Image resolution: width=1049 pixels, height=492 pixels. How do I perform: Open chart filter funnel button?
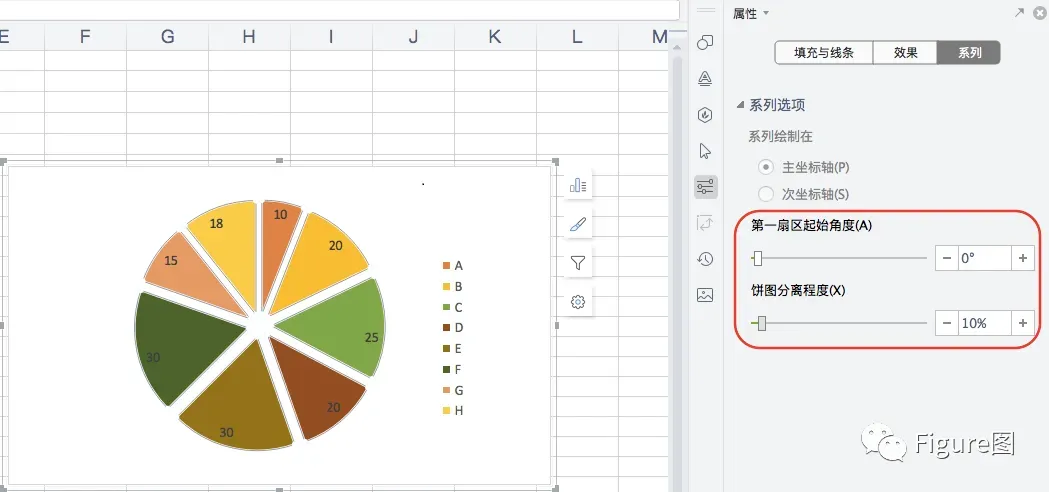tap(578, 263)
